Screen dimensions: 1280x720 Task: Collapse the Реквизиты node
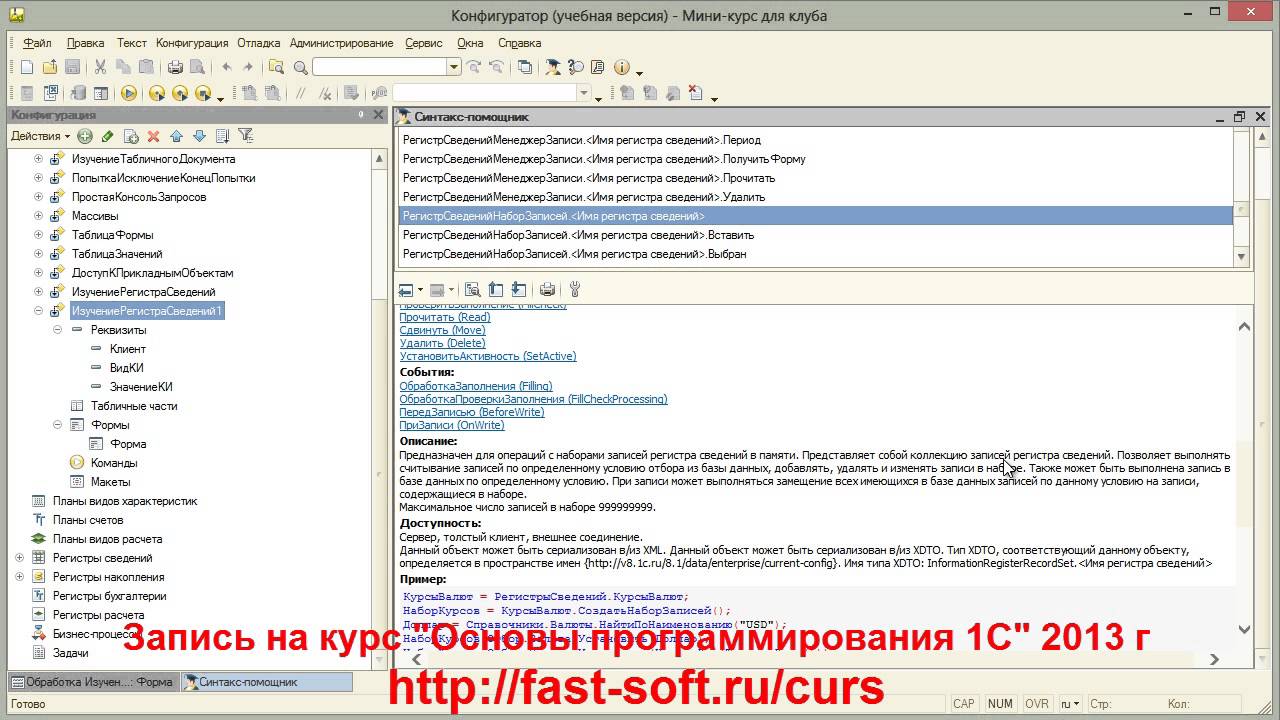(58, 330)
